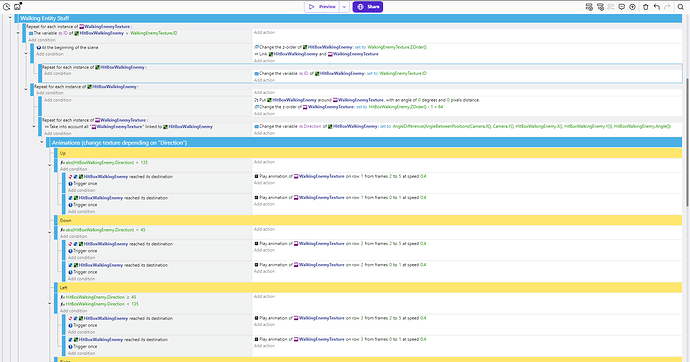This screenshot has height=362, width=690.
Task: Click the vertical scrollbar of the events sheet
Action: tap(687, 142)
